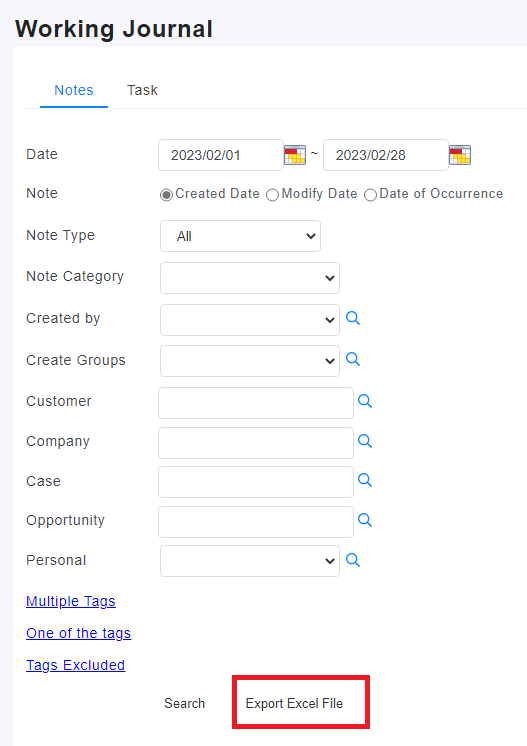
Task: Click the search magnifier beside Created by
Action: coord(353,318)
